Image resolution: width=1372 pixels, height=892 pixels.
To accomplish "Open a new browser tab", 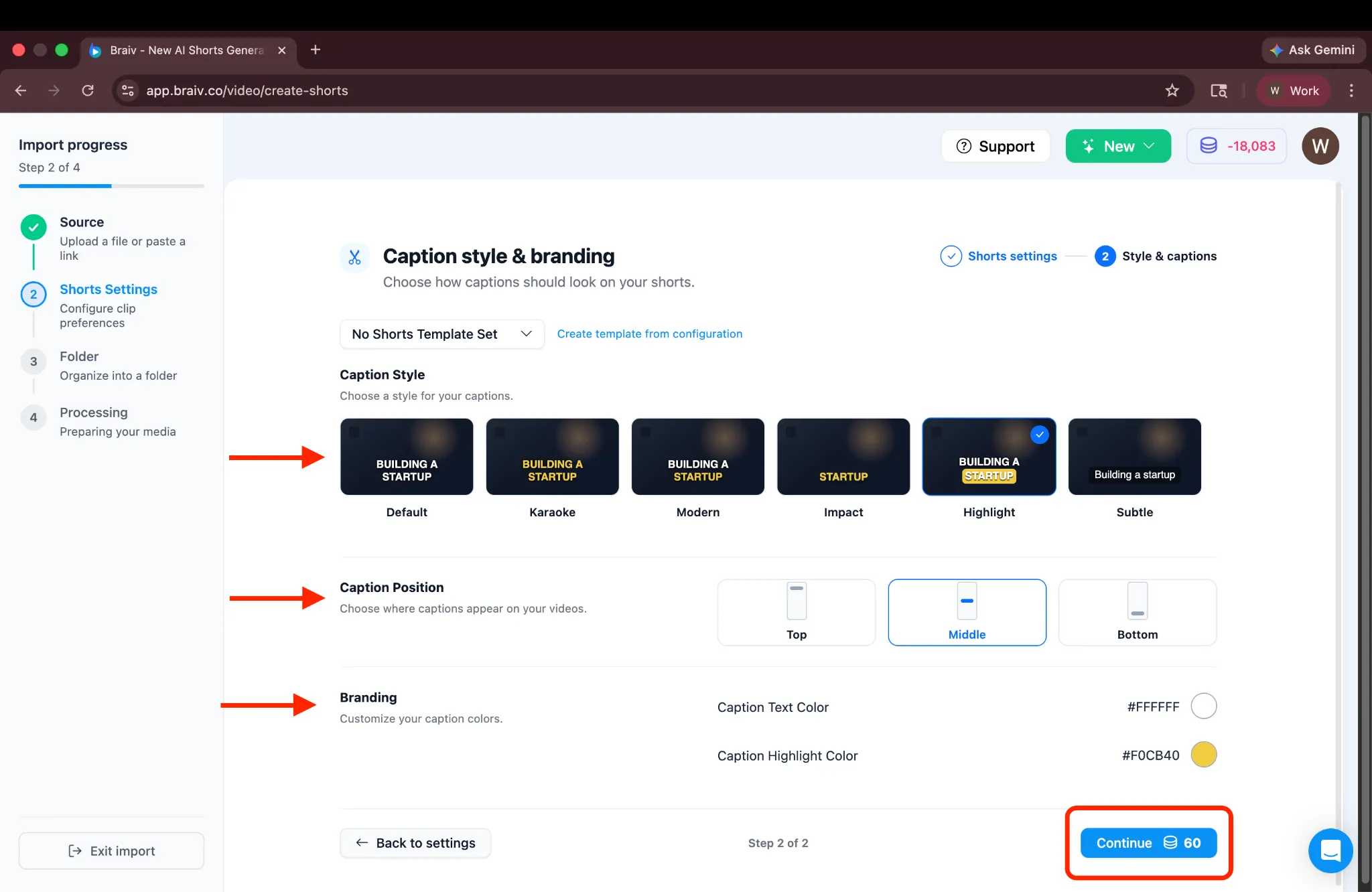I will pyautogui.click(x=316, y=50).
